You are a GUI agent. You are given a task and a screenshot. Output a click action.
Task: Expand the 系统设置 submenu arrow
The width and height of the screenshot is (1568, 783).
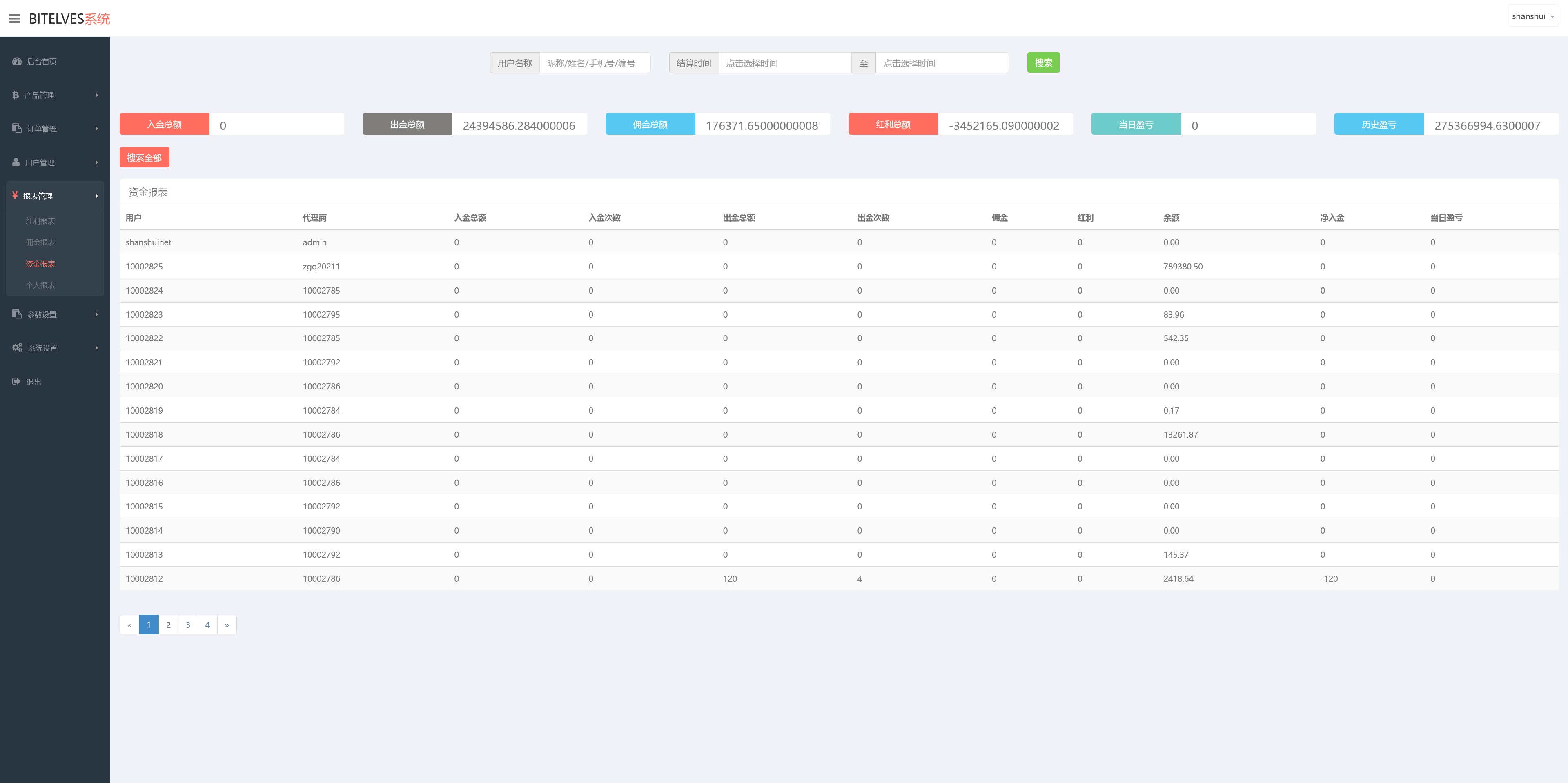[96, 348]
